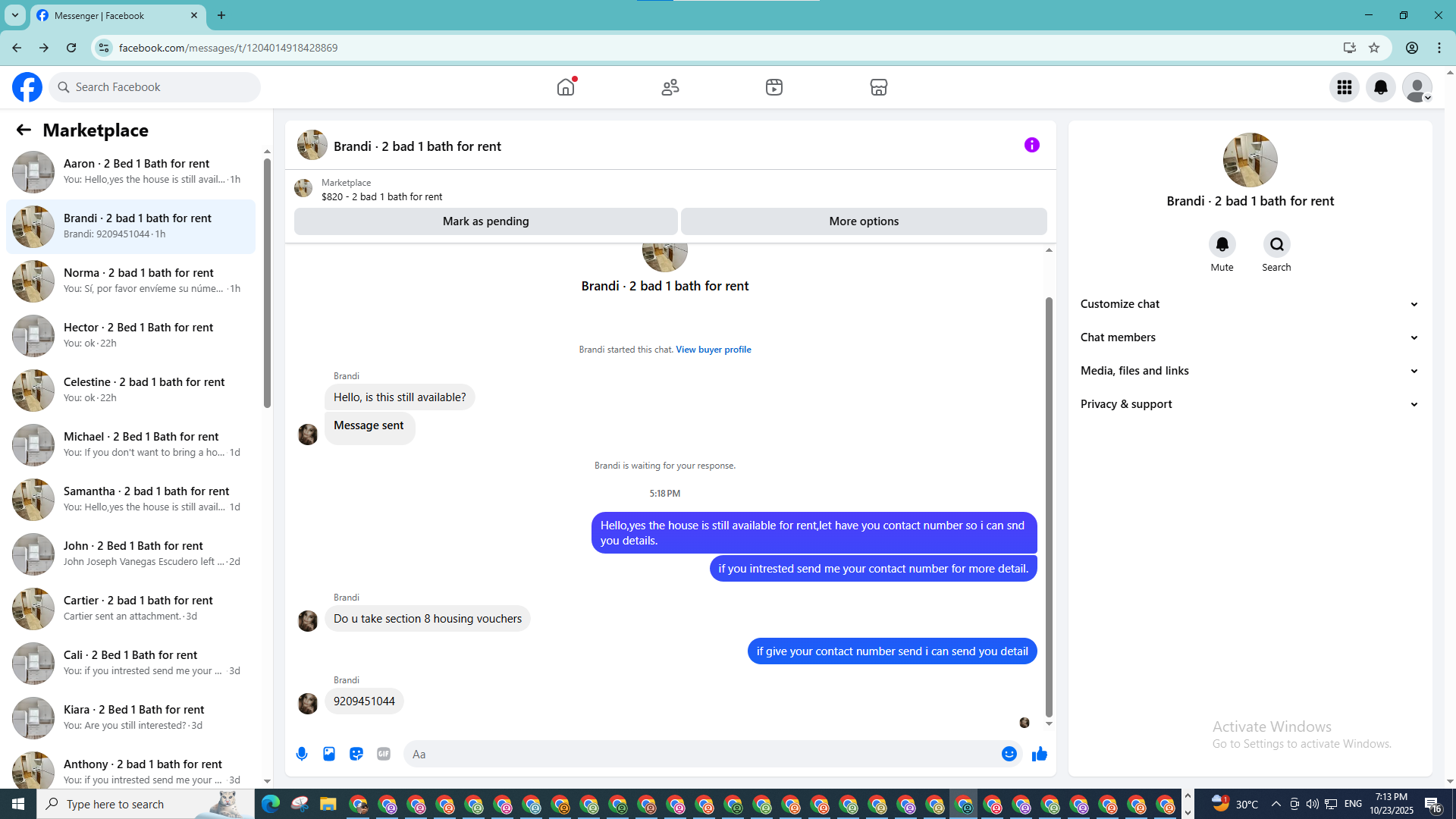Expand the Media, files and links section
Screen dimensions: 1456x819
(x=1249, y=371)
